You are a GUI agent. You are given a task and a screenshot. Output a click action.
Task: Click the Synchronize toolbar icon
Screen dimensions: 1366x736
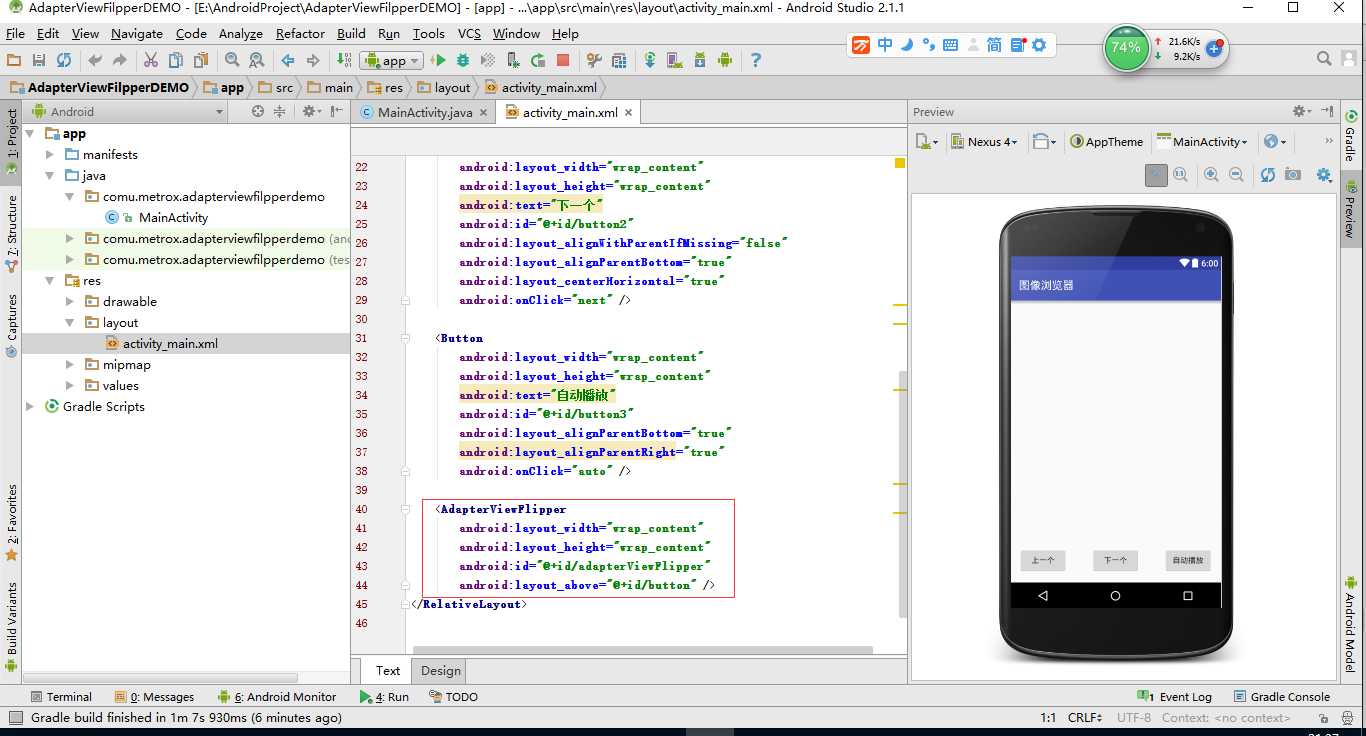click(64, 61)
